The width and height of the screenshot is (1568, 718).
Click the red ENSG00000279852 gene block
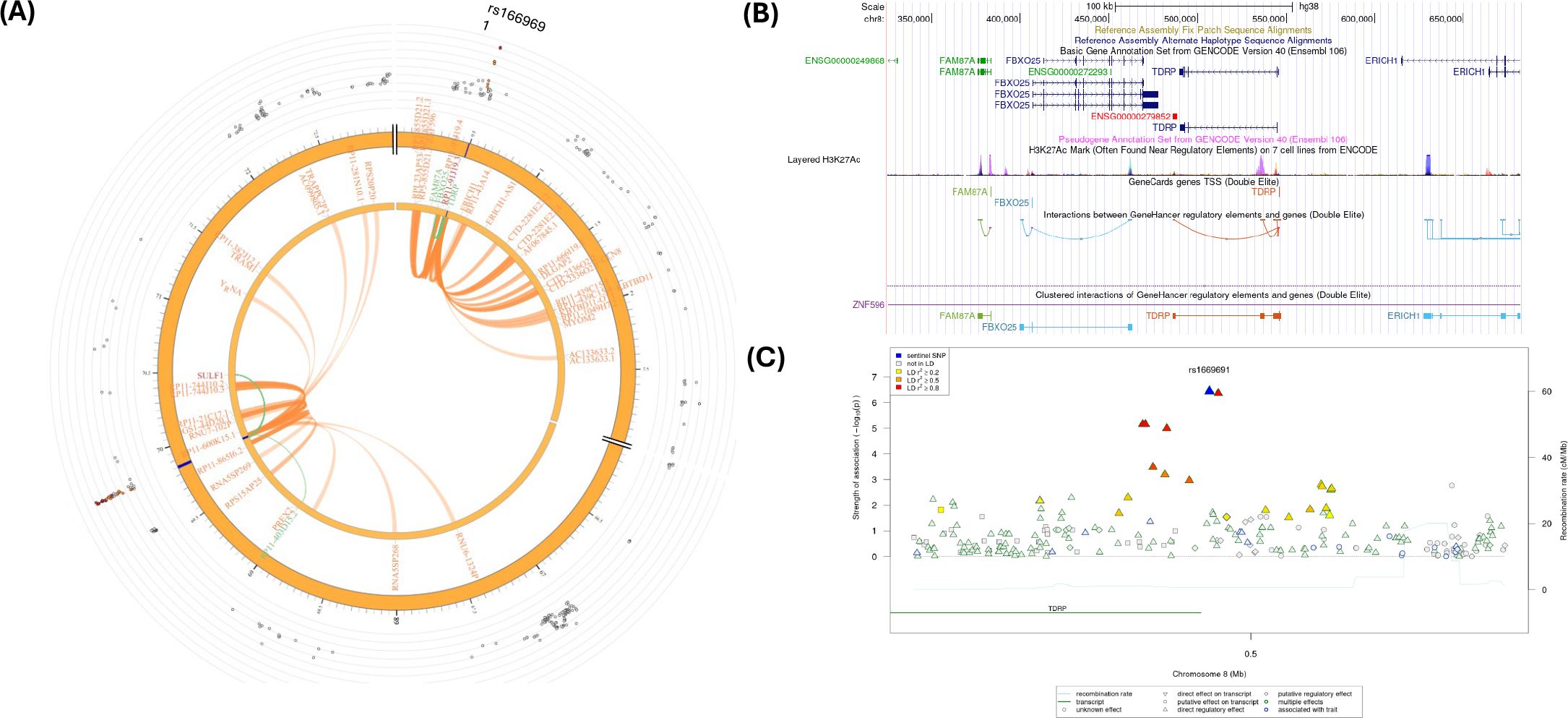(x=1175, y=116)
